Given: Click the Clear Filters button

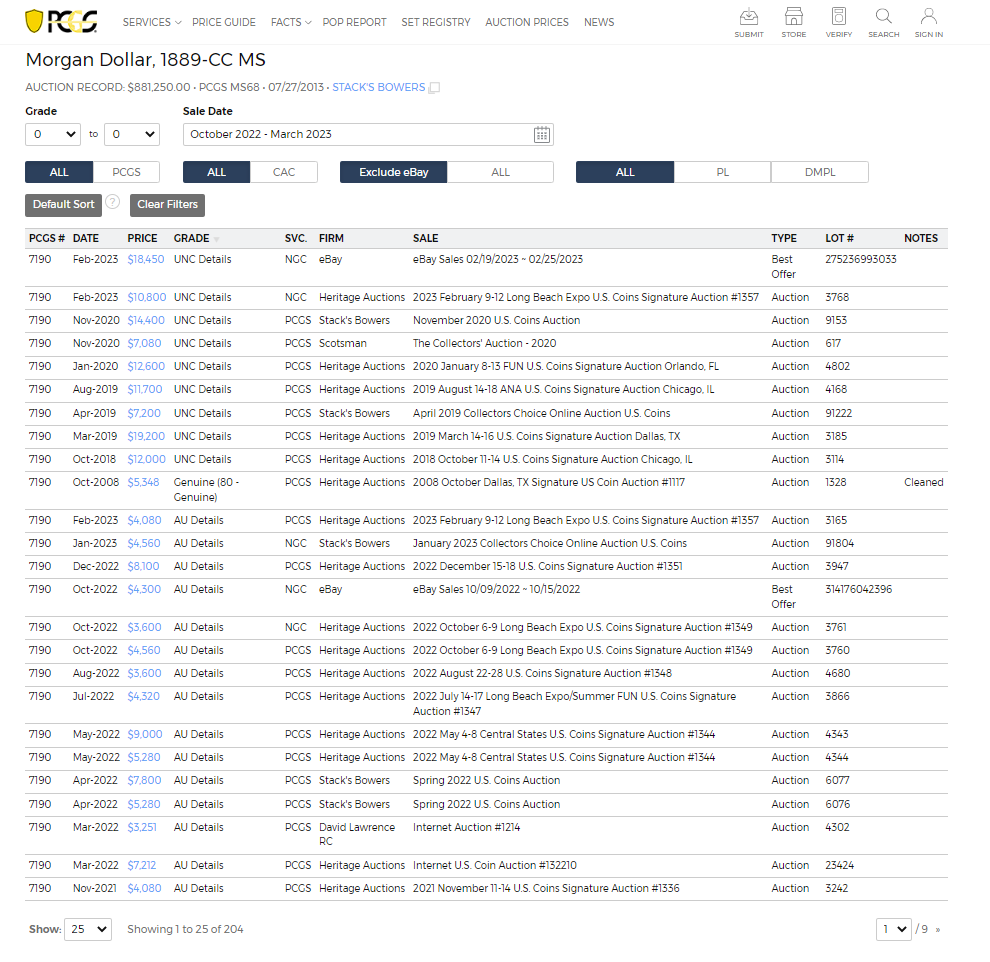Looking at the screenshot, I should [x=167, y=205].
